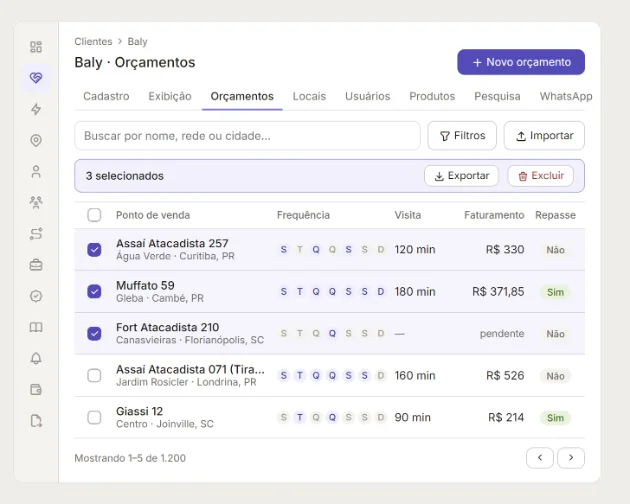Open the lightning bolt sidebar icon
The width and height of the screenshot is (630, 504).
36,109
